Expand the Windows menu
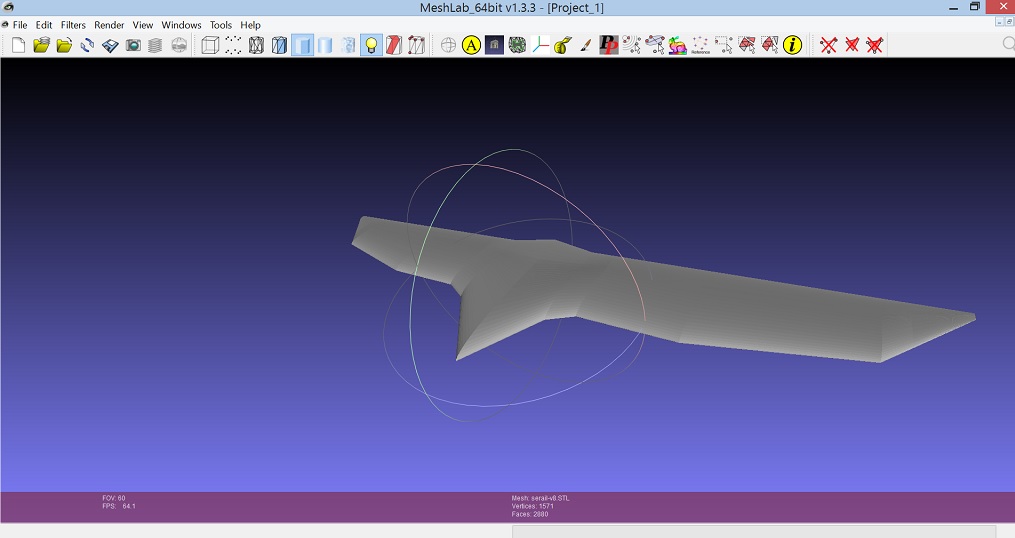 (x=181, y=25)
